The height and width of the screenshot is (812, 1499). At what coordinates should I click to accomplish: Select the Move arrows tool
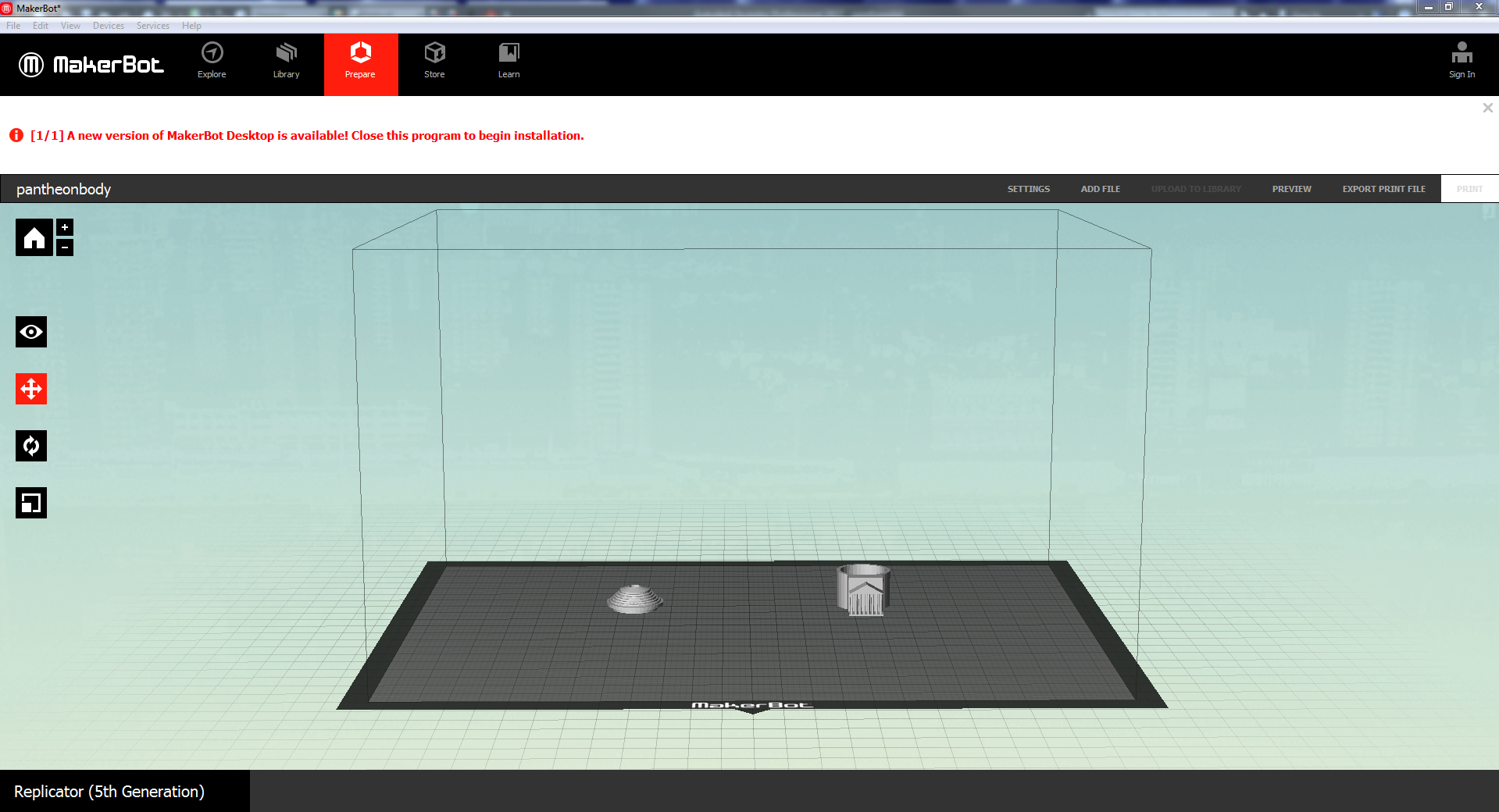pyautogui.click(x=31, y=389)
